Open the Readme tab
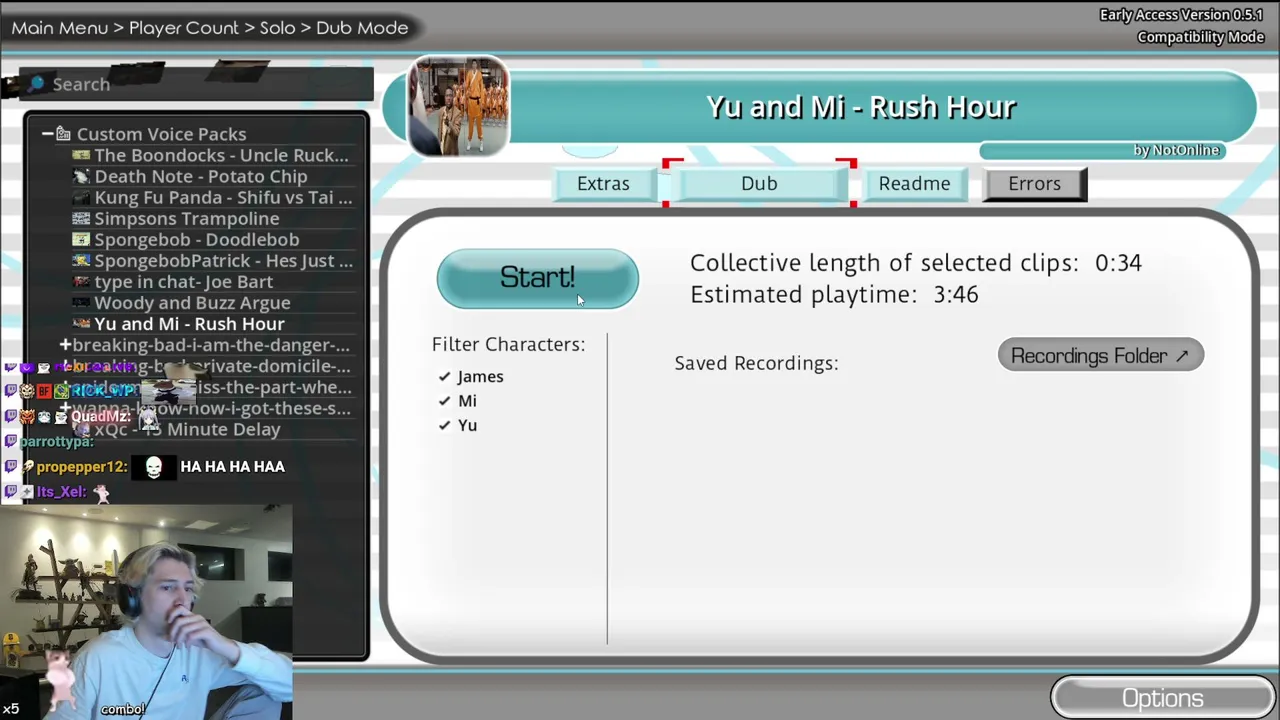The height and width of the screenshot is (720, 1280). pyautogui.click(x=914, y=184)
